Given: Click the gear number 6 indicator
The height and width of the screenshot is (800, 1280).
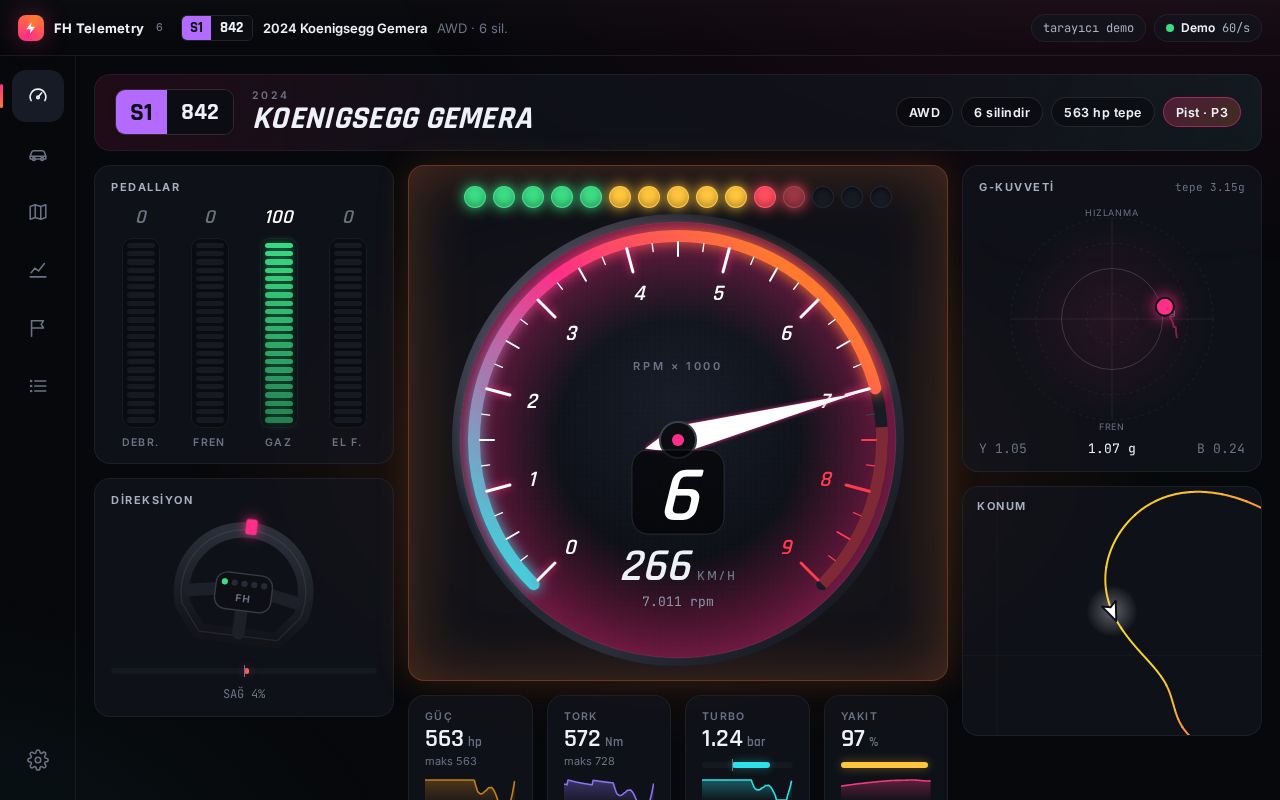Looking at the screenshot, I should [x=678, y=492].
